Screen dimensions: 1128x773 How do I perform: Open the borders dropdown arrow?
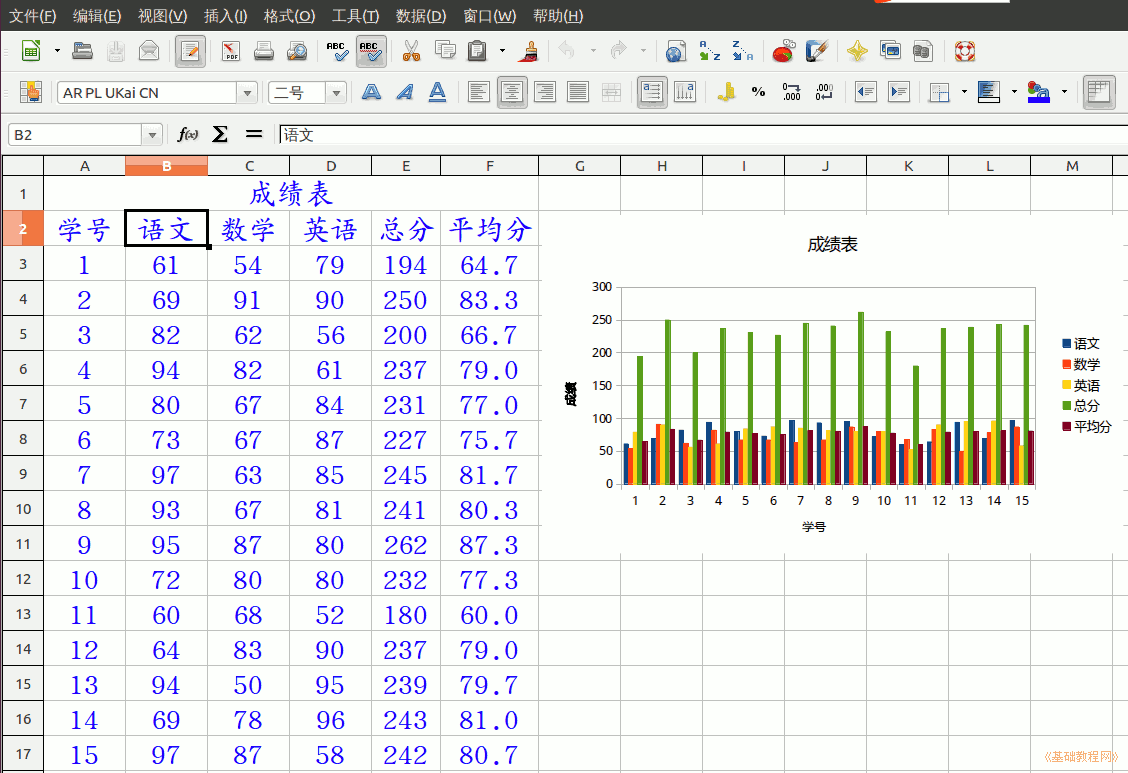[964, 92]
